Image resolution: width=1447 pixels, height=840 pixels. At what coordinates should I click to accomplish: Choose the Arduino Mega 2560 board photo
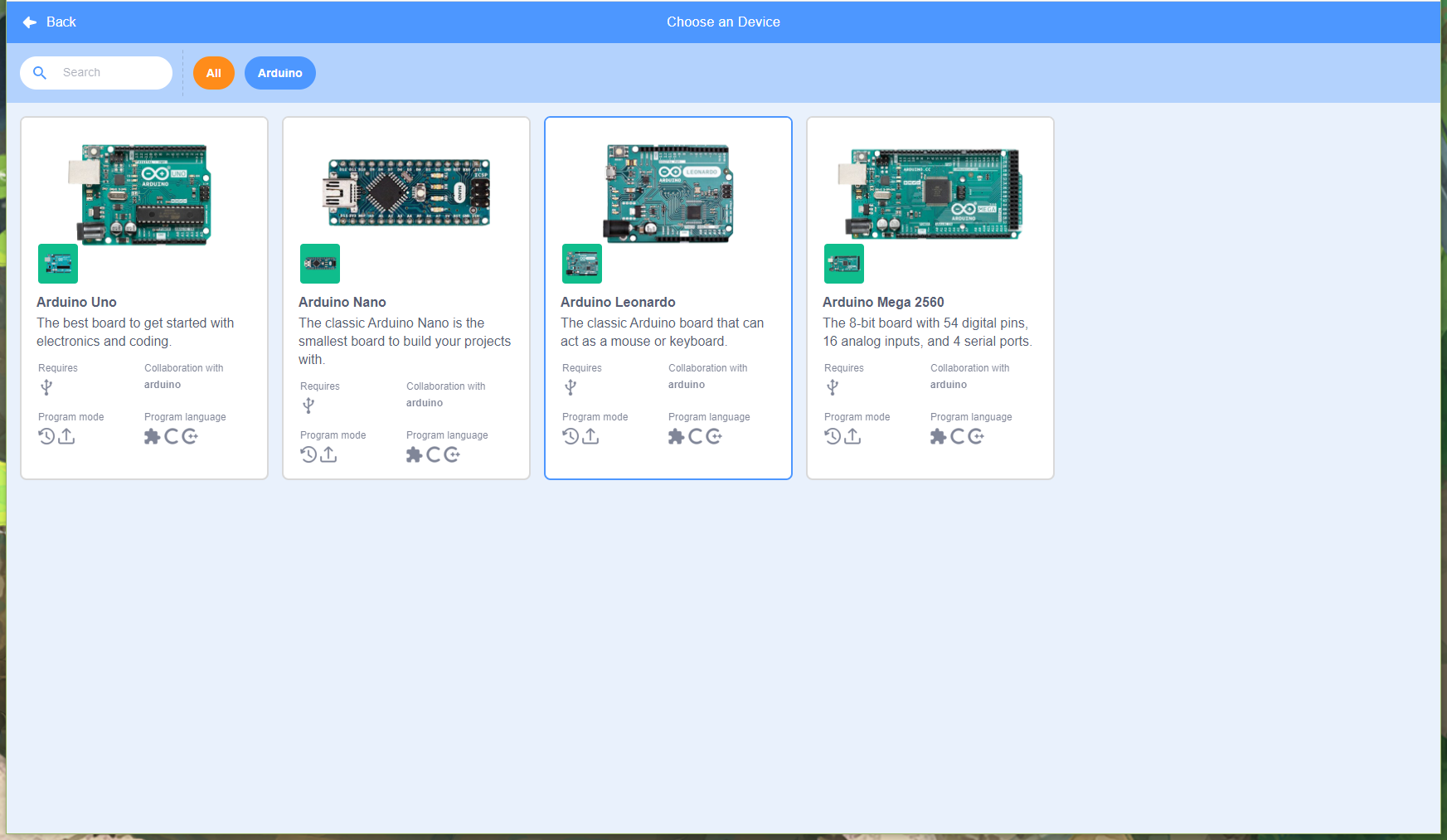click(930, 194)
